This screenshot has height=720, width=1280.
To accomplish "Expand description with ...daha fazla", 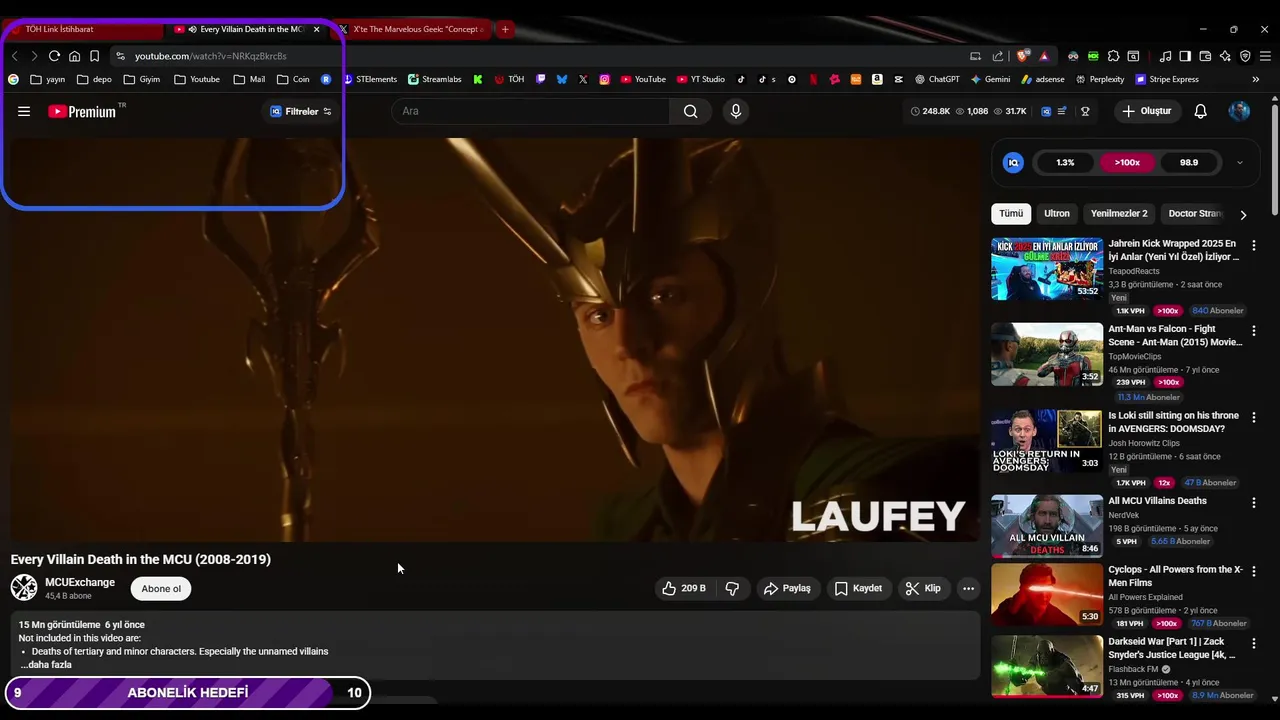I will pyautogui.click(x=45, y=665).
